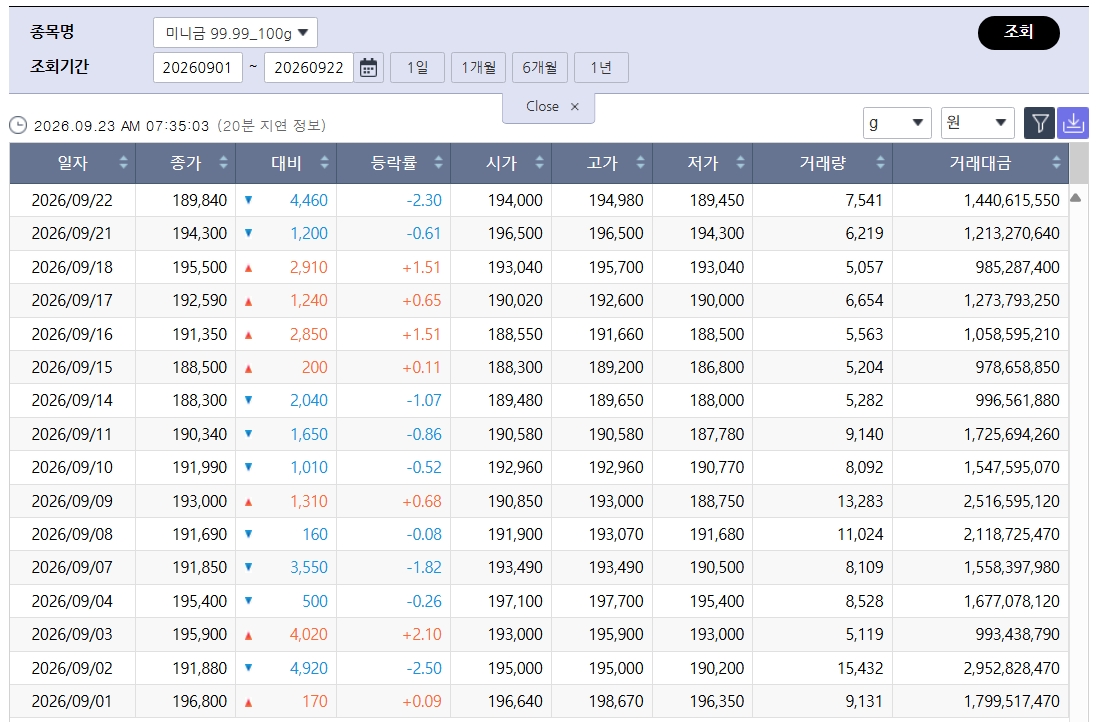Screen dimensions: 1096x722
Task: Open the 원 currency unit dropdown
Action: 977,123
